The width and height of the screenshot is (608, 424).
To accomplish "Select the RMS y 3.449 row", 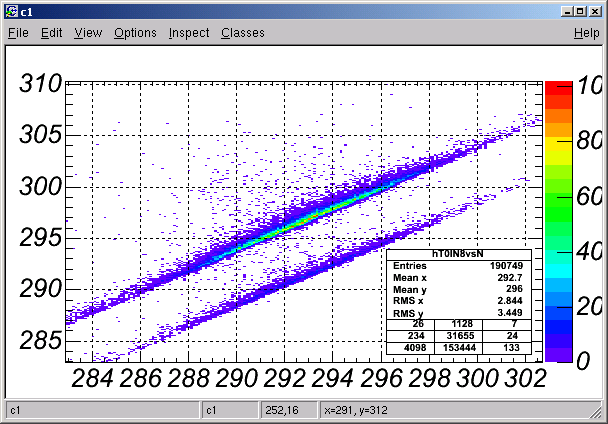I will point(458,313).
